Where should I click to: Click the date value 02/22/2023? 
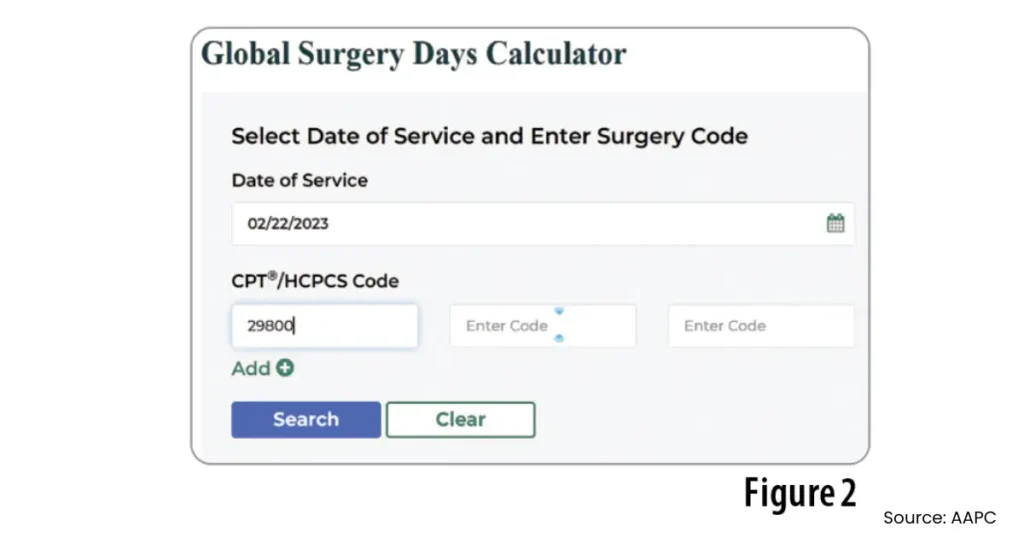[288, 224]
